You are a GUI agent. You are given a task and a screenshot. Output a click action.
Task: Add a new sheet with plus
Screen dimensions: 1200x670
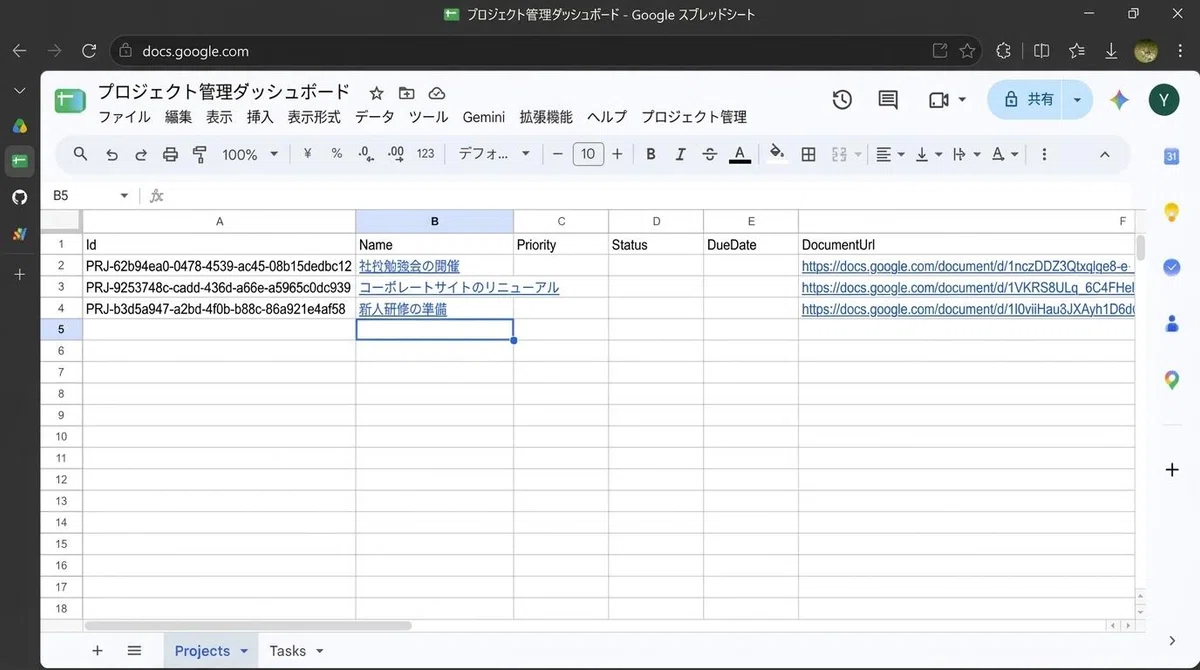click(x=97, y=651)
